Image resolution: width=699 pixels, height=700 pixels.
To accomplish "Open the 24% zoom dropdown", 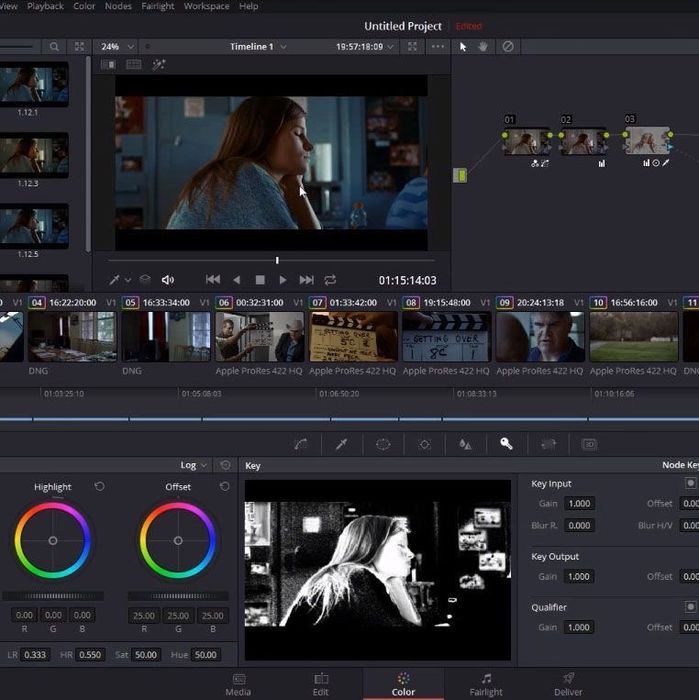I will pos(117,46).
